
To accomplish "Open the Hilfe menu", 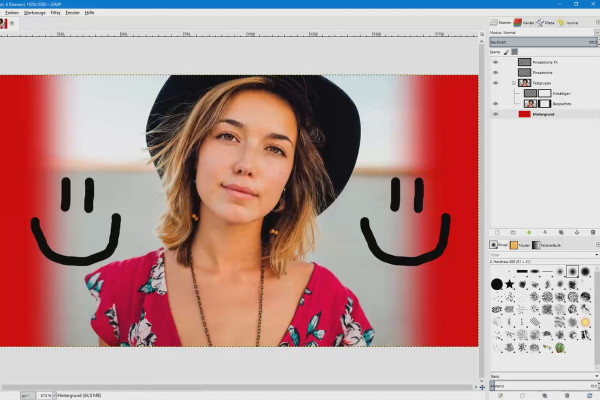I will pos(90,13).
